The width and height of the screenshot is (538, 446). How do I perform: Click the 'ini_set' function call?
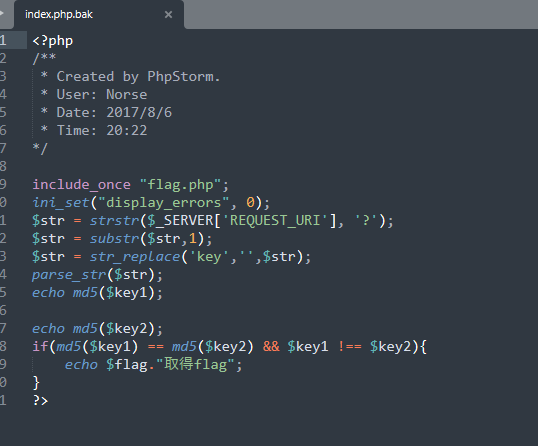[x=61, y=202]
